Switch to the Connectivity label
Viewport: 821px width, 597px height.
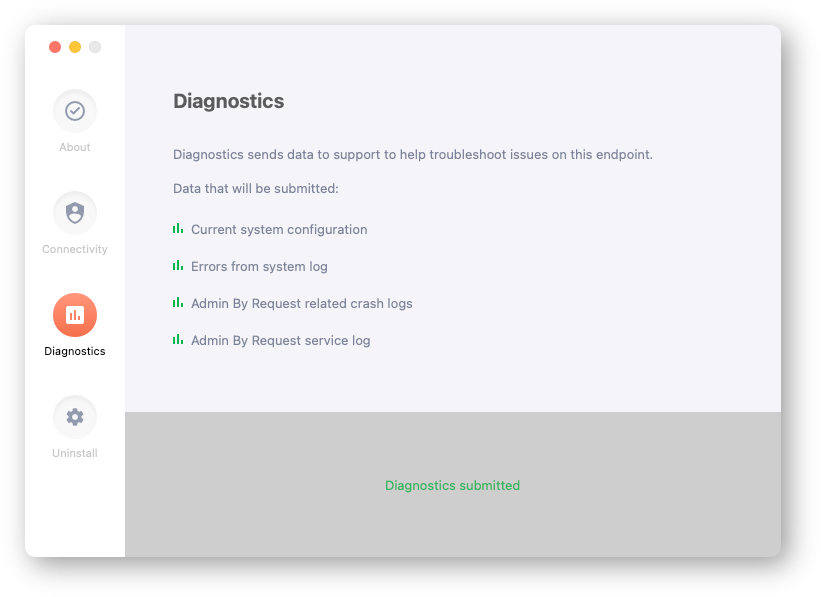[x=75, y=249]
